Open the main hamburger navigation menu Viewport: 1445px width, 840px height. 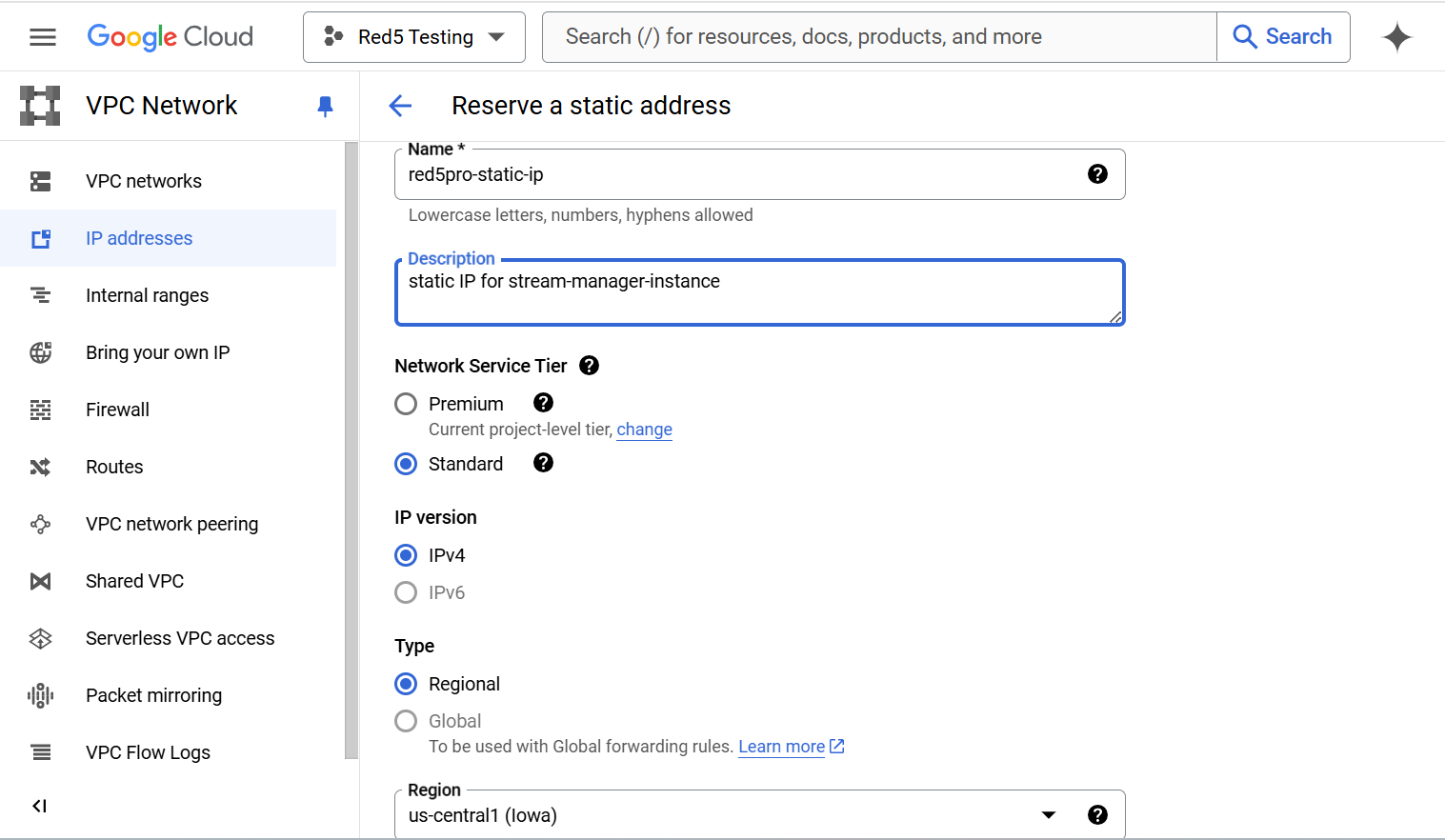click(43, 37)
